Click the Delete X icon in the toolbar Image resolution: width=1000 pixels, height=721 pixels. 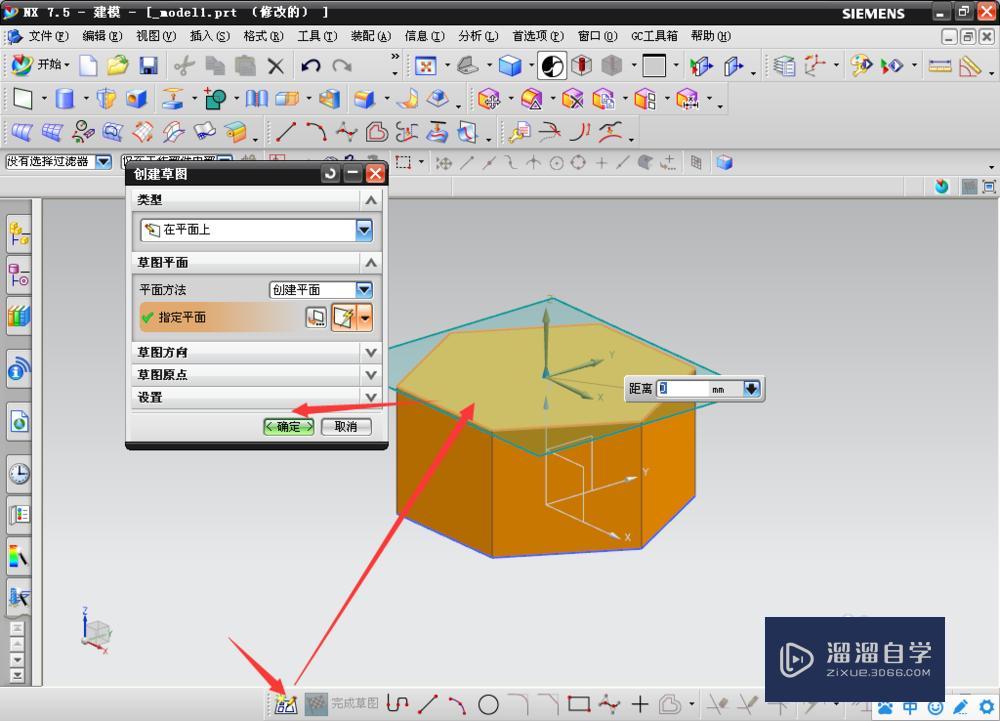(x=276, y=66)
